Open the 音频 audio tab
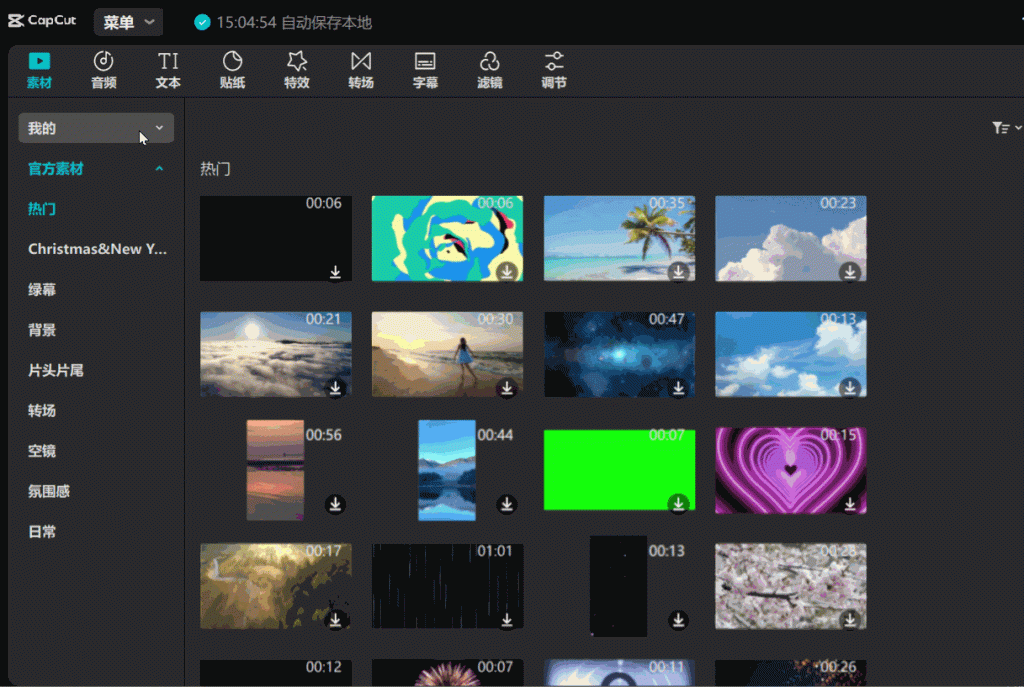This screenshot has width=1024, height=687. pos(103,70)
